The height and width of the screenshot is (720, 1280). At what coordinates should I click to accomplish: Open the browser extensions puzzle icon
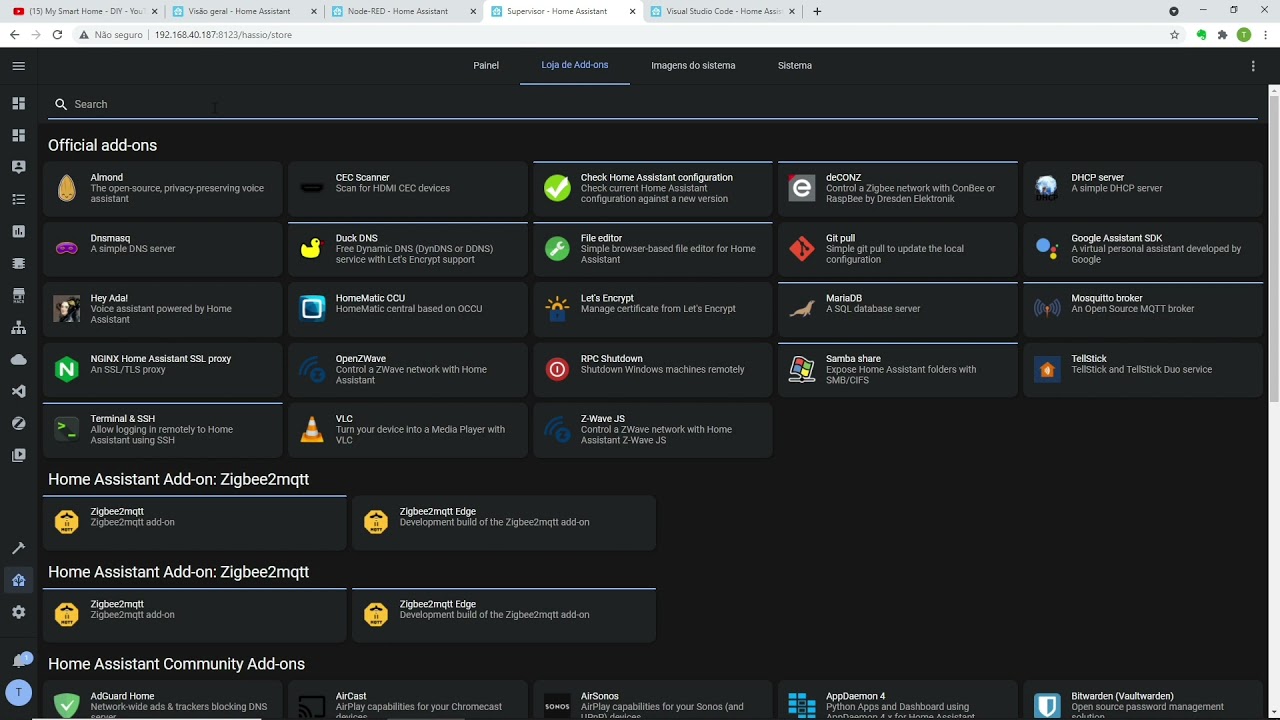(x=1222, y=35)
